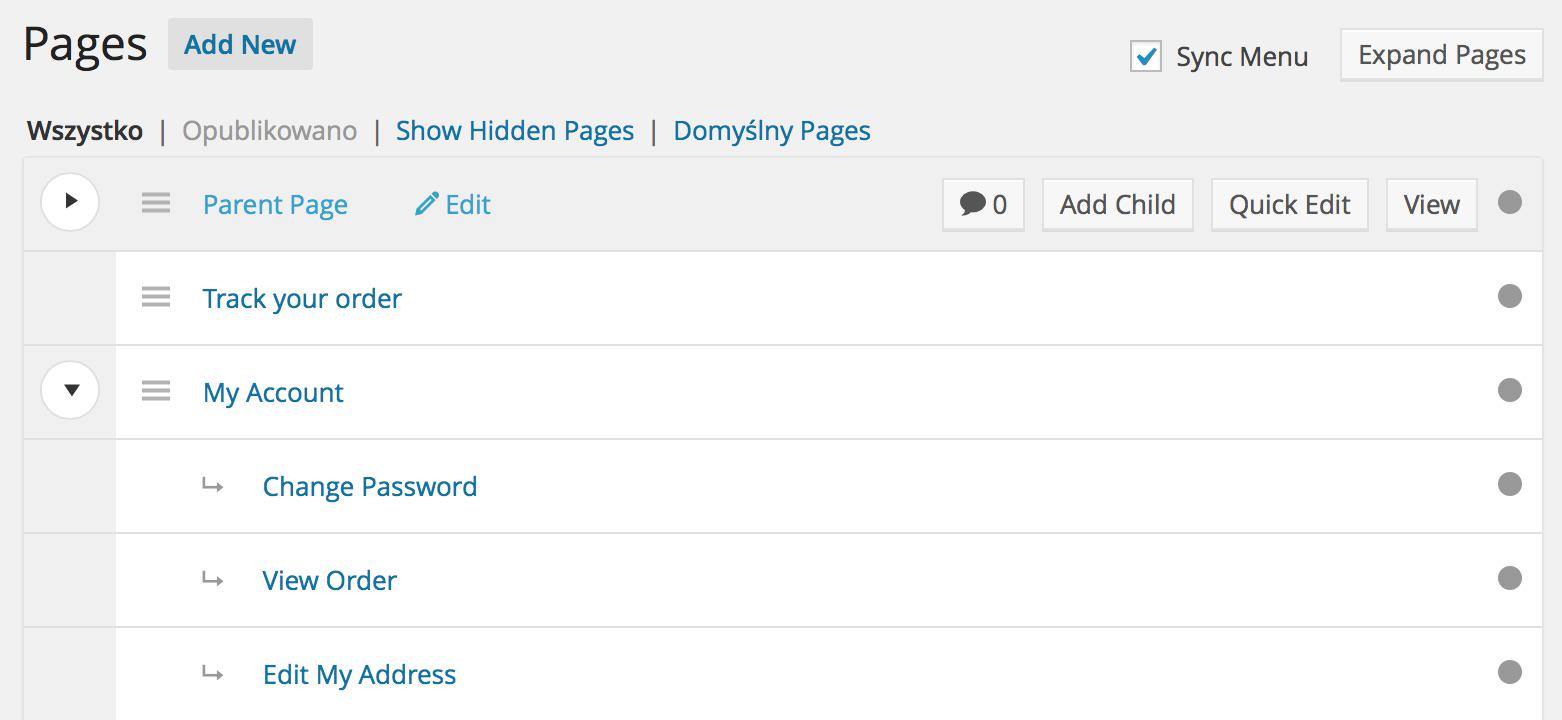Click the status dot beside Track your order
This screenshot has height=720, width=1562.
[1509, 296]
